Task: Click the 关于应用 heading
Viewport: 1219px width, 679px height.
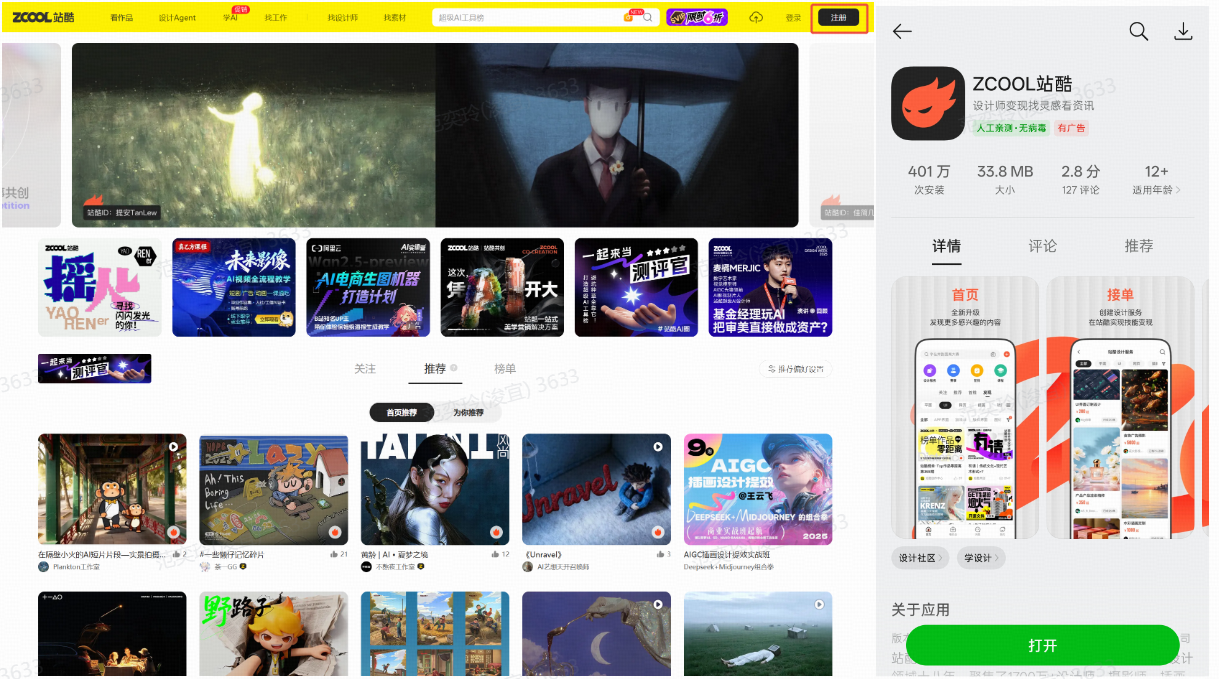Action: point(921,609)
